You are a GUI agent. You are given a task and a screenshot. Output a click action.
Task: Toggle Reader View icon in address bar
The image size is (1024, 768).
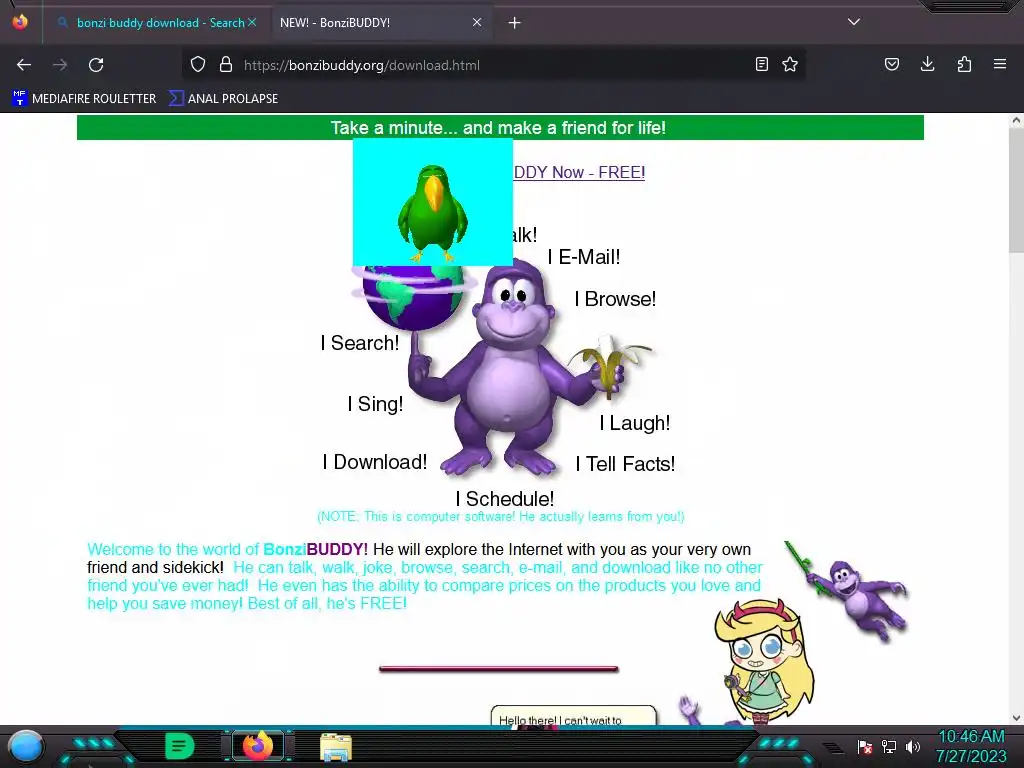coord(761,64)
